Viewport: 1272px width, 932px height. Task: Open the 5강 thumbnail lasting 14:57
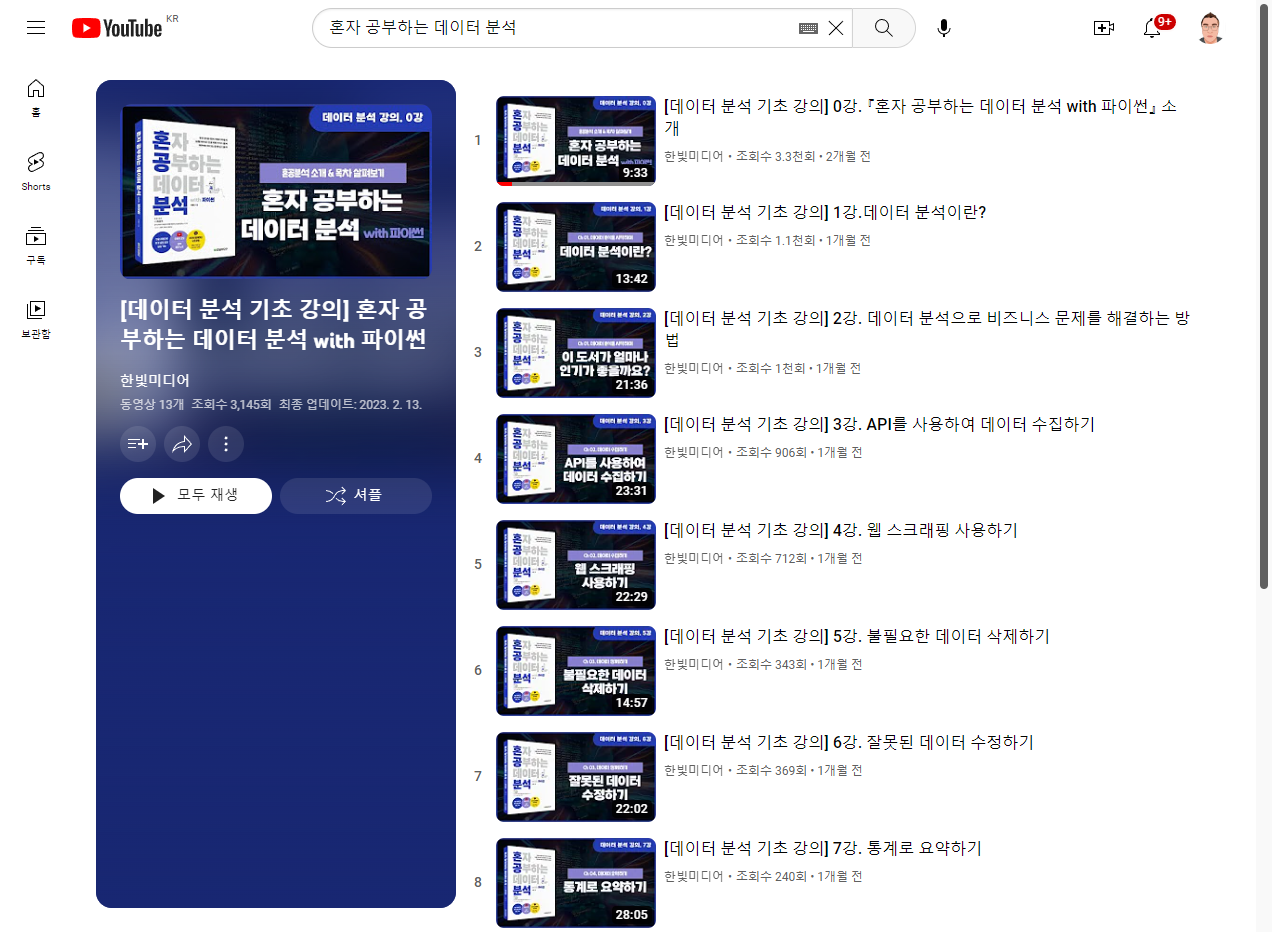click(x=576, y=671)
